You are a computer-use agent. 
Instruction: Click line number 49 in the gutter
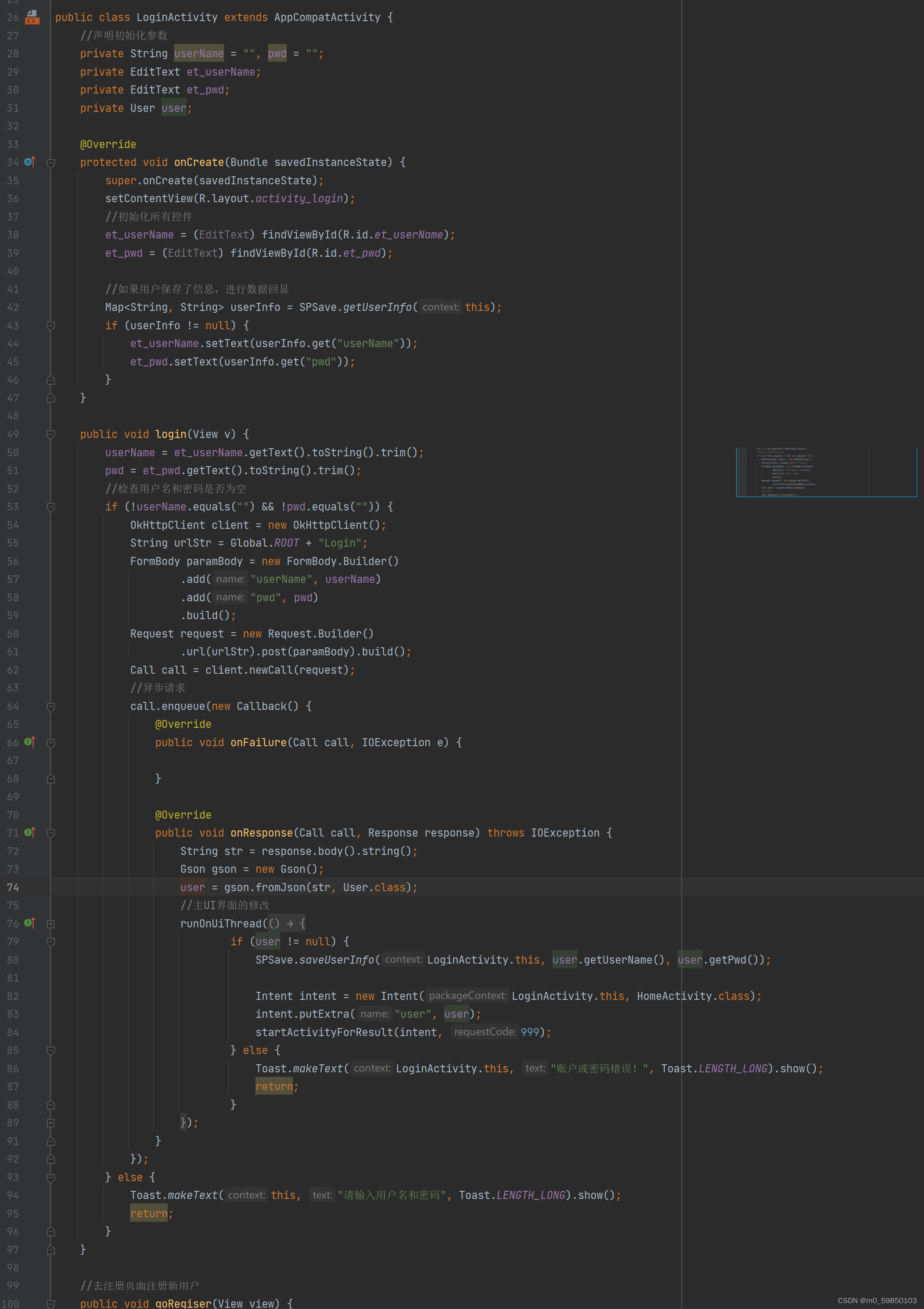[13, 434]
